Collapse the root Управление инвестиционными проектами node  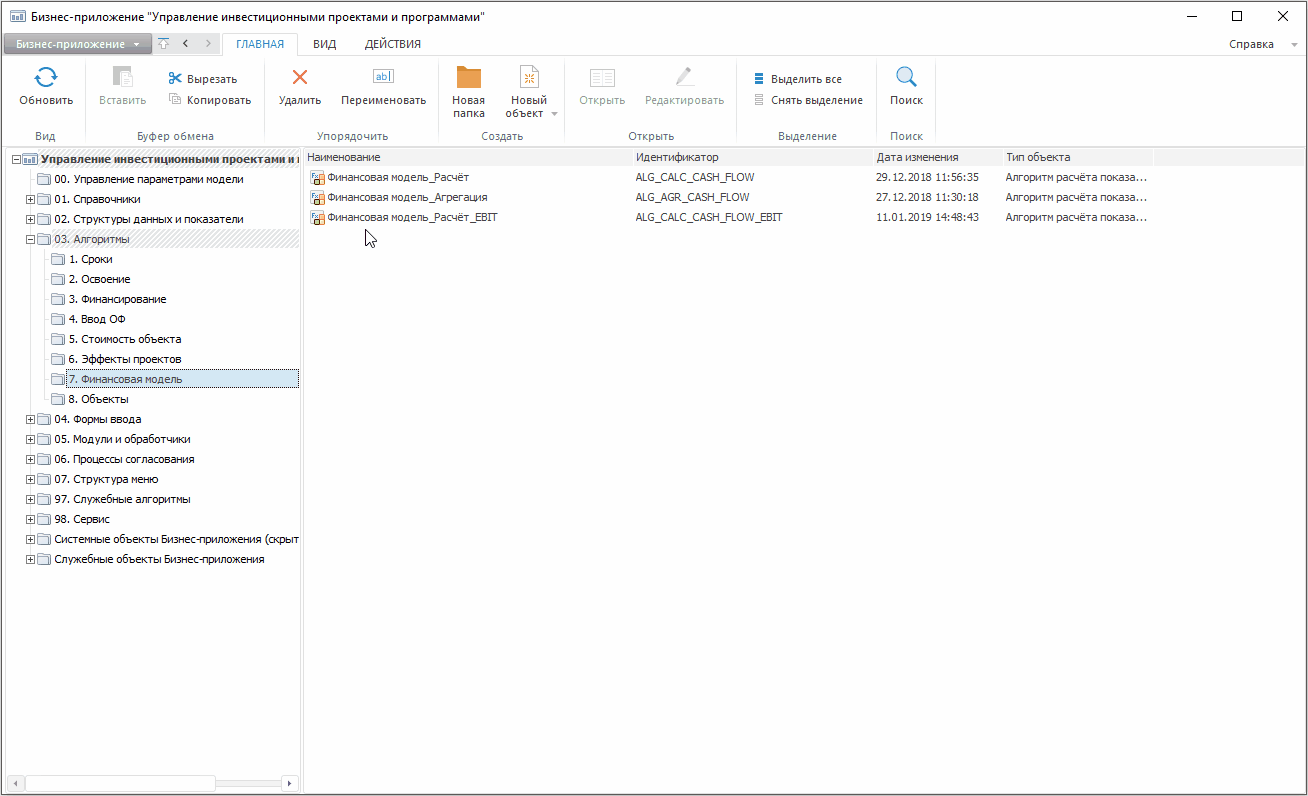coord(16,159)
